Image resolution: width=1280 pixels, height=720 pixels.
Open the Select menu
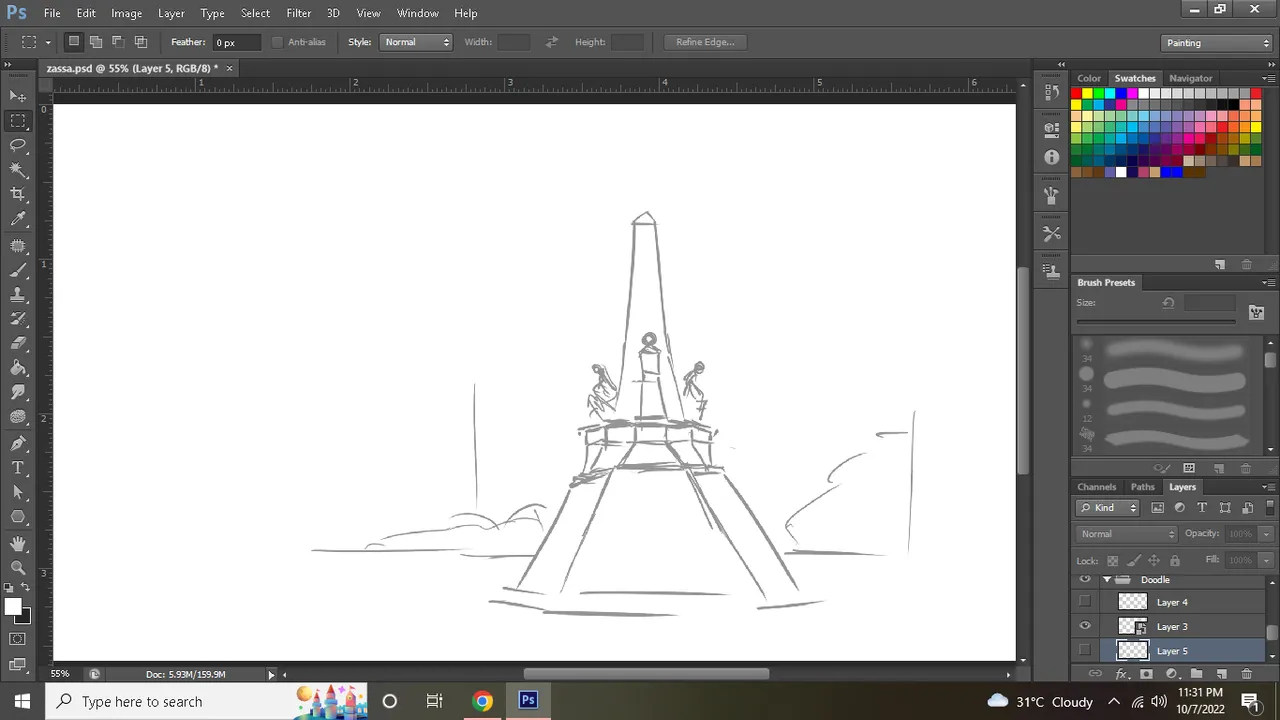tap(255, 13)
